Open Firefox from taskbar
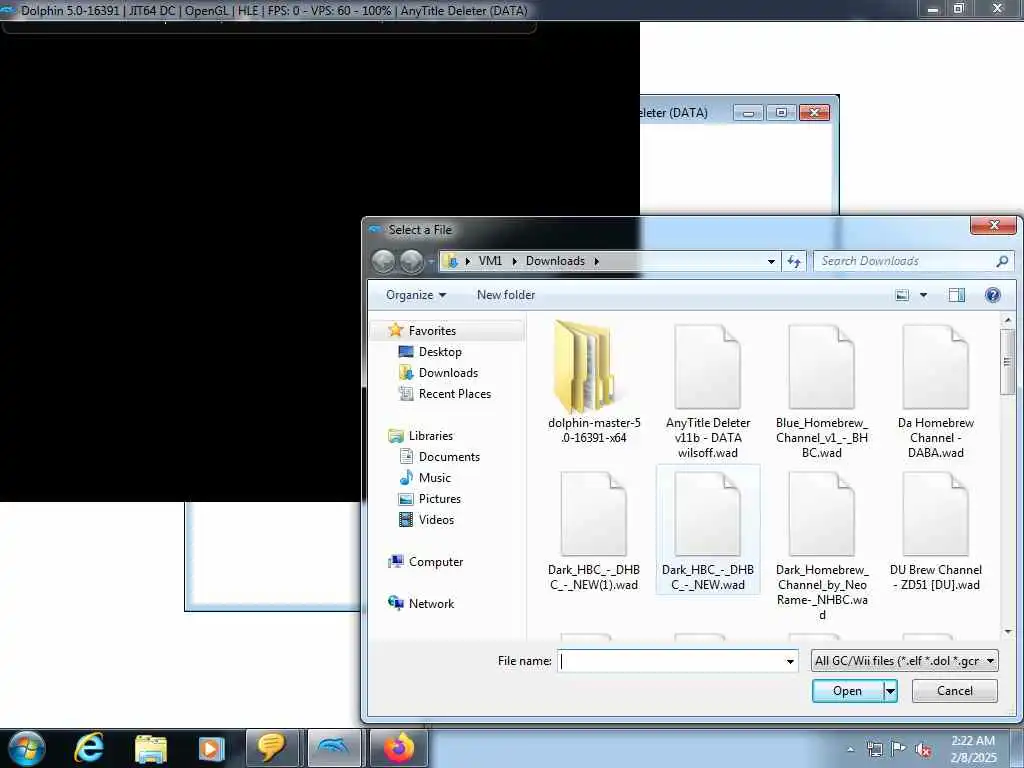The height and width of the screenshot is (768, 1024). point(398,748)
